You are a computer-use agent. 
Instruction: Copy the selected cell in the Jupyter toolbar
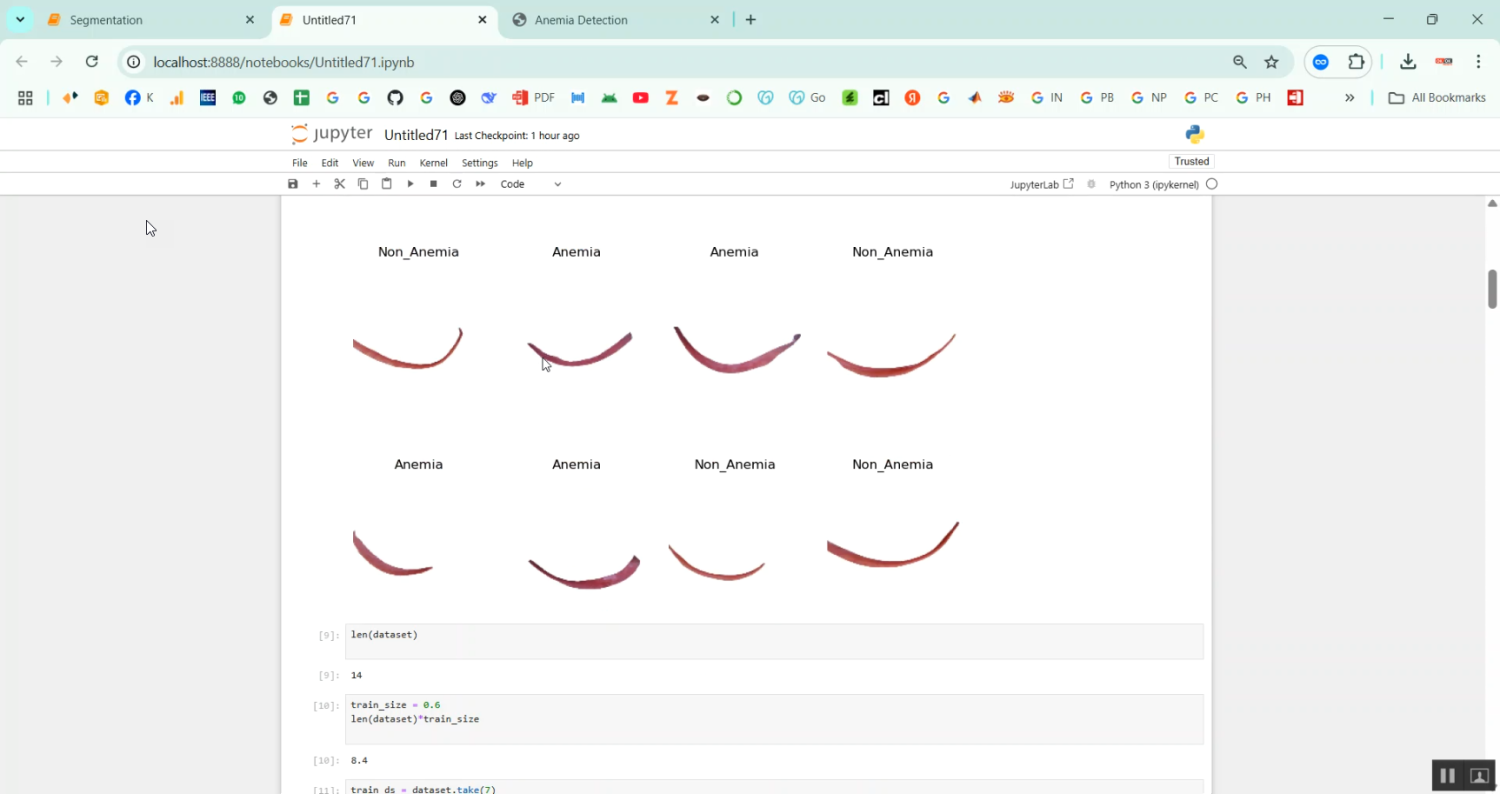[x=363, y=184]
